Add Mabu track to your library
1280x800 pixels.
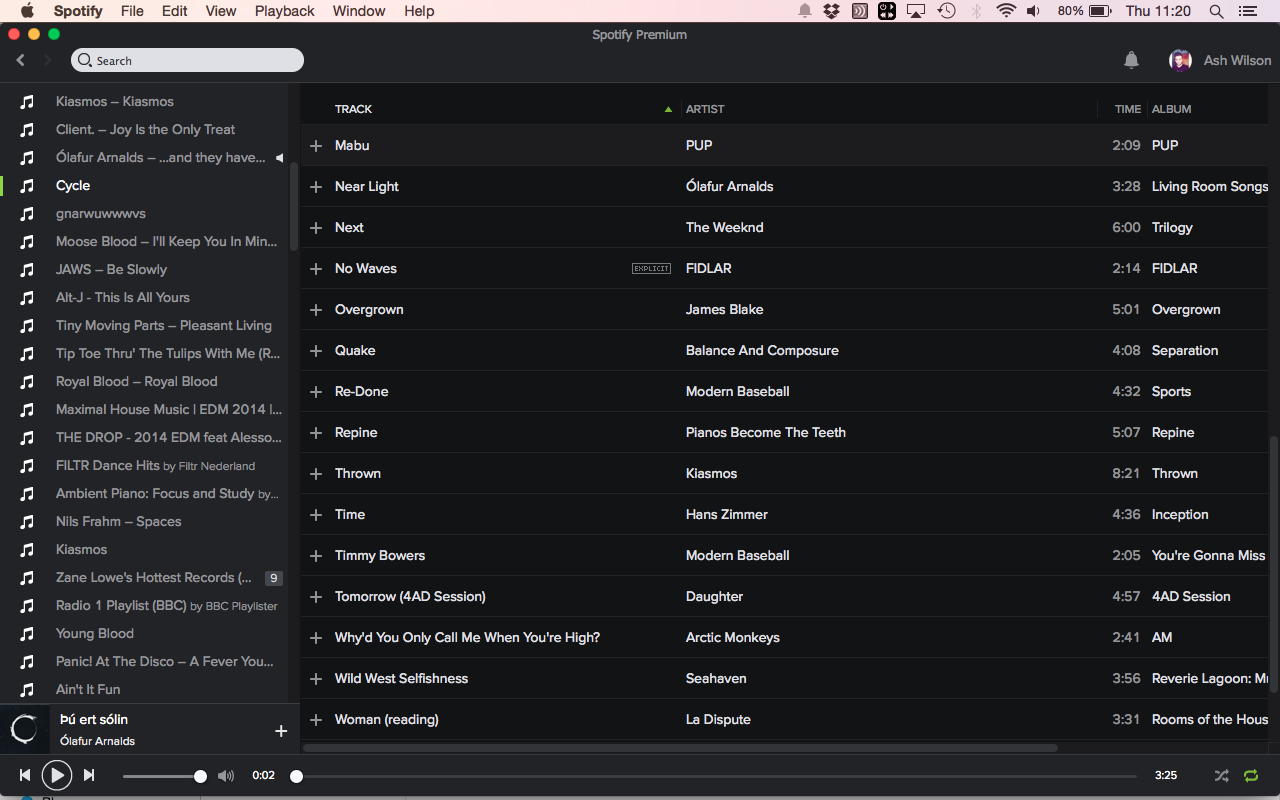pyautogui.click(x=316, y=146)
